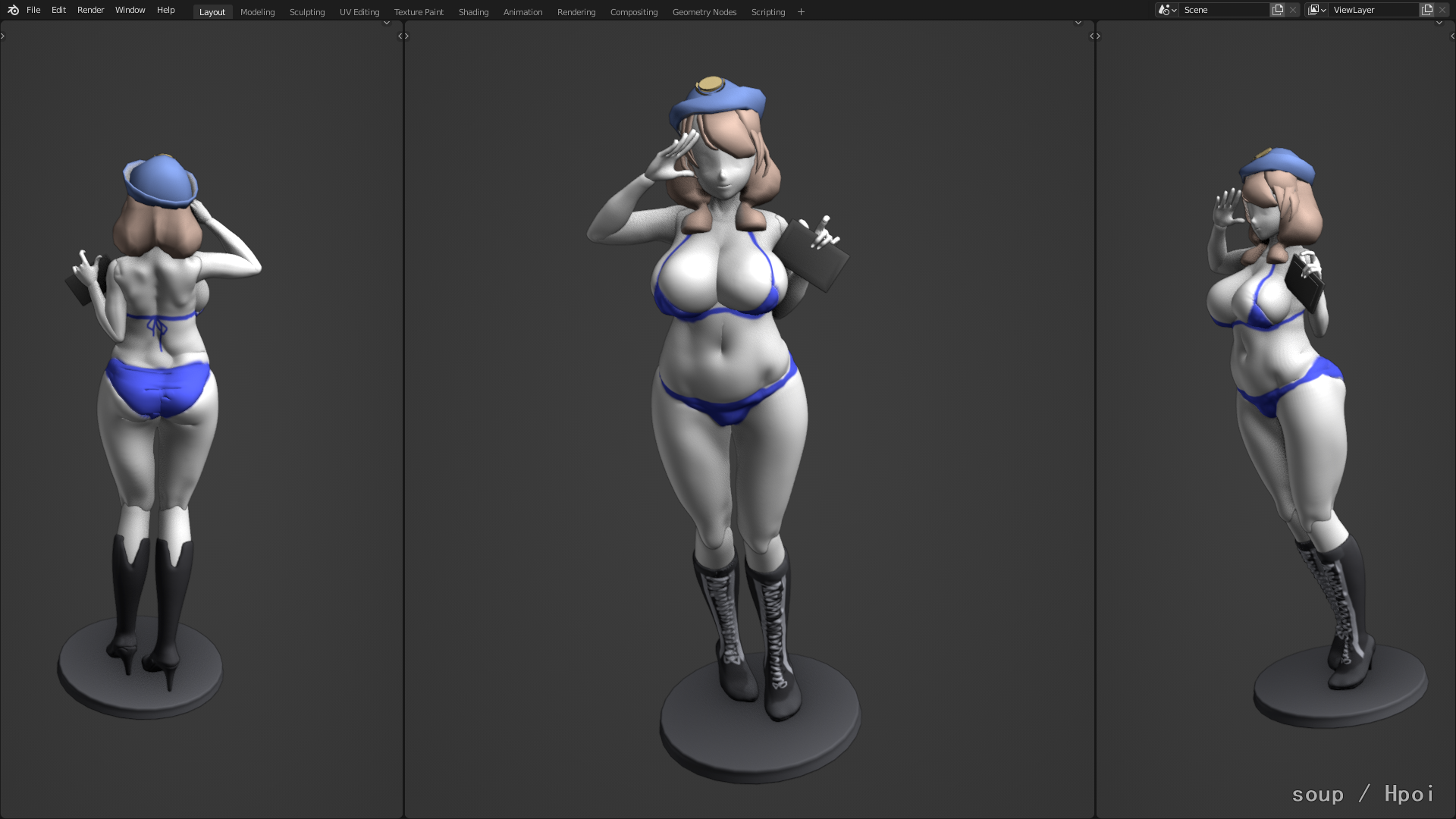Open the File menu
1456x819 pixels.
point(33,10)
